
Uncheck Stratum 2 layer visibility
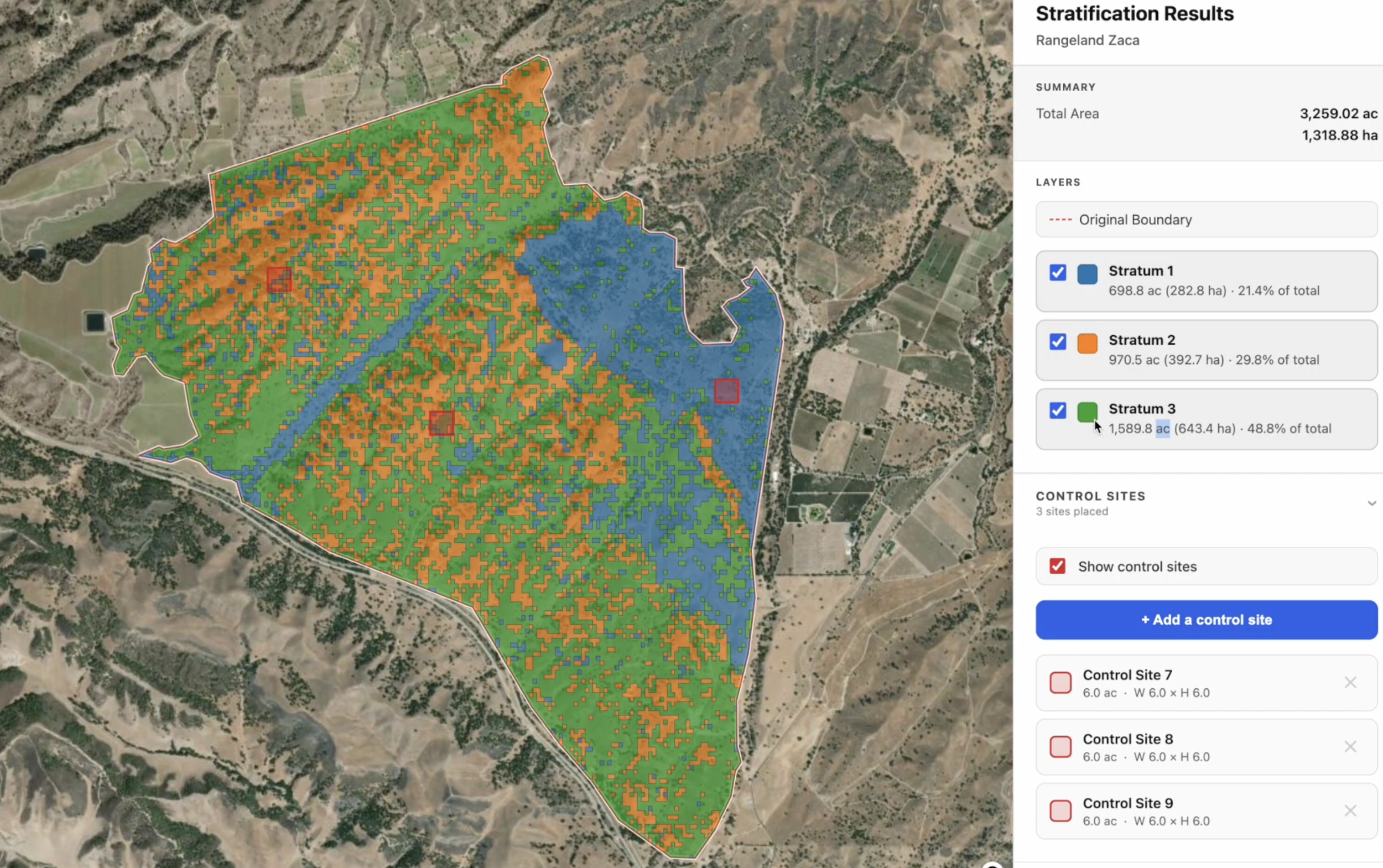[x=1058, y=341]
